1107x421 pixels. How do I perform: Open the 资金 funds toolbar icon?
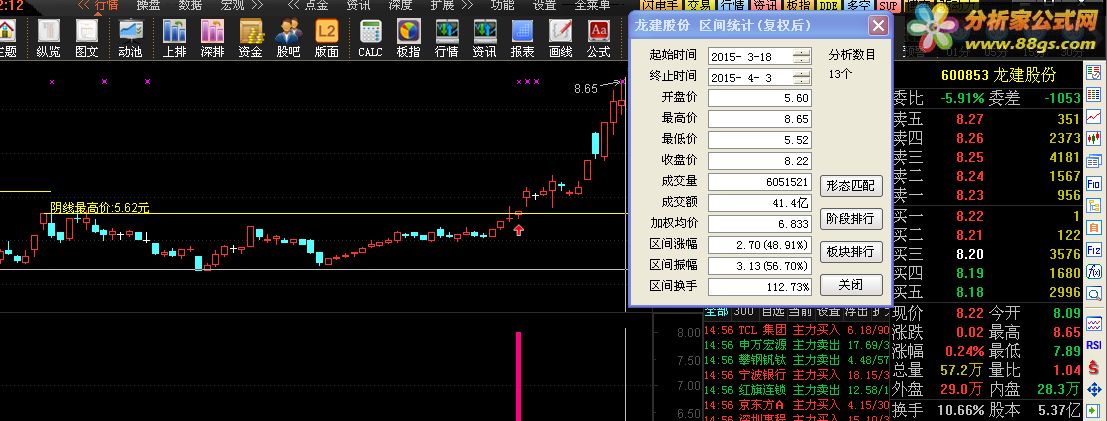[251, 38]
